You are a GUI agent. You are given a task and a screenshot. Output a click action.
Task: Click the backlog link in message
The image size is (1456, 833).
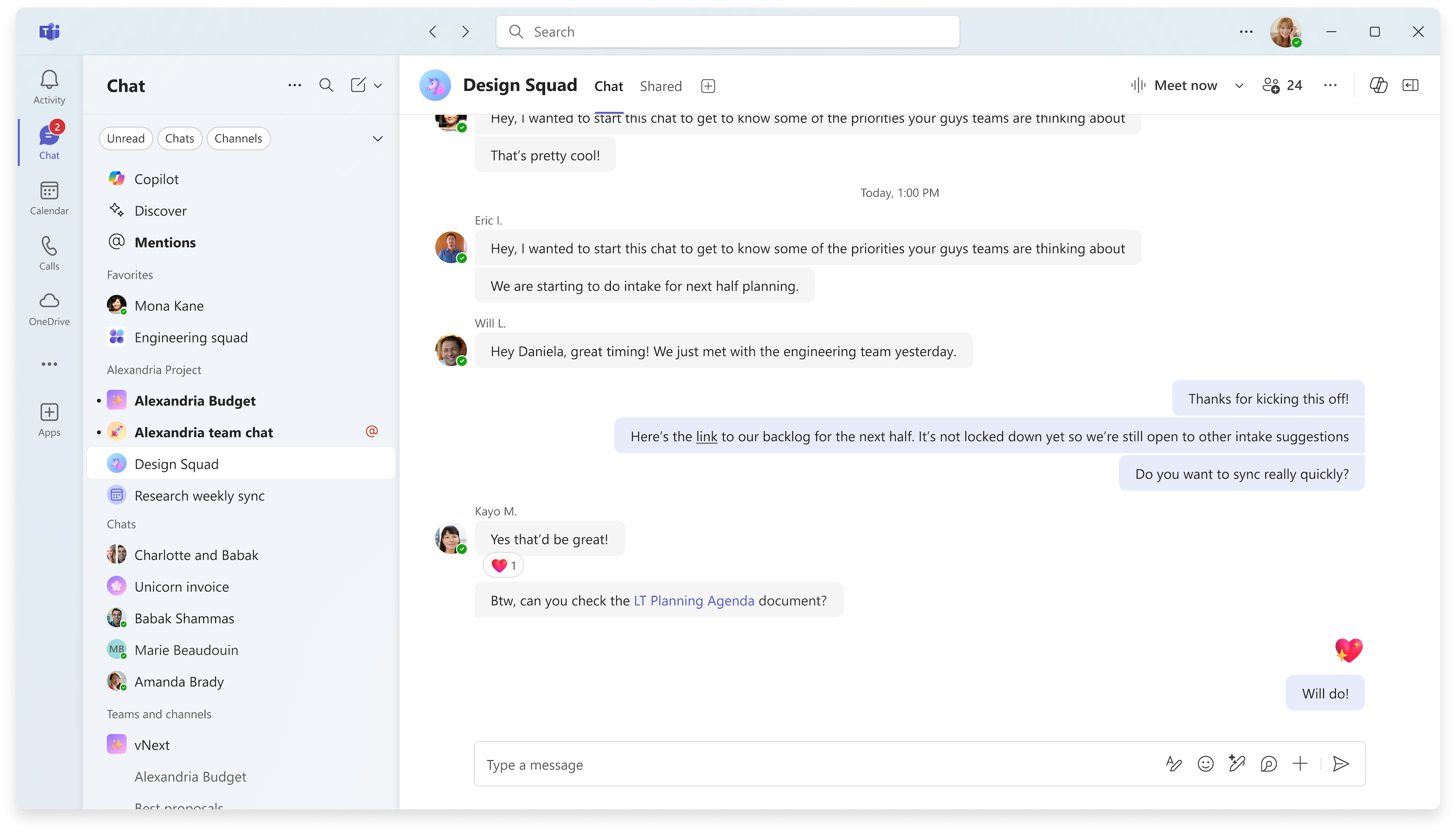[706, 436]
